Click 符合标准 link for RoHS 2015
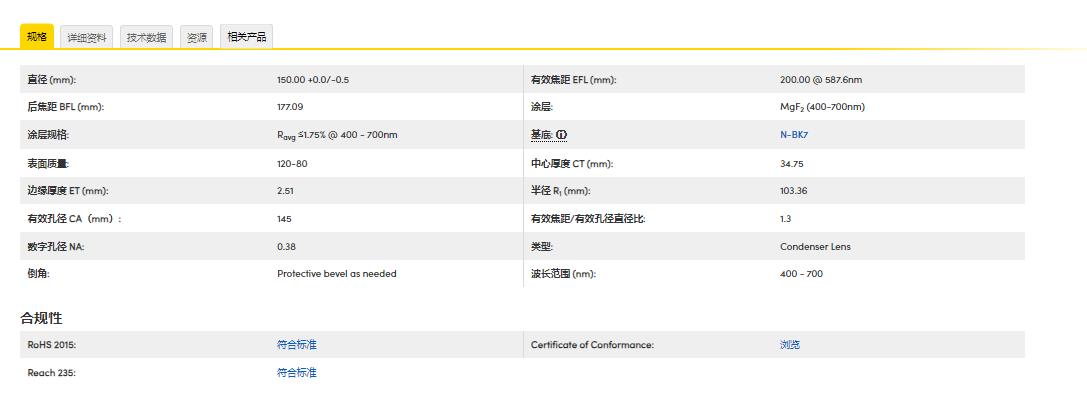 (x=296, y=345)
